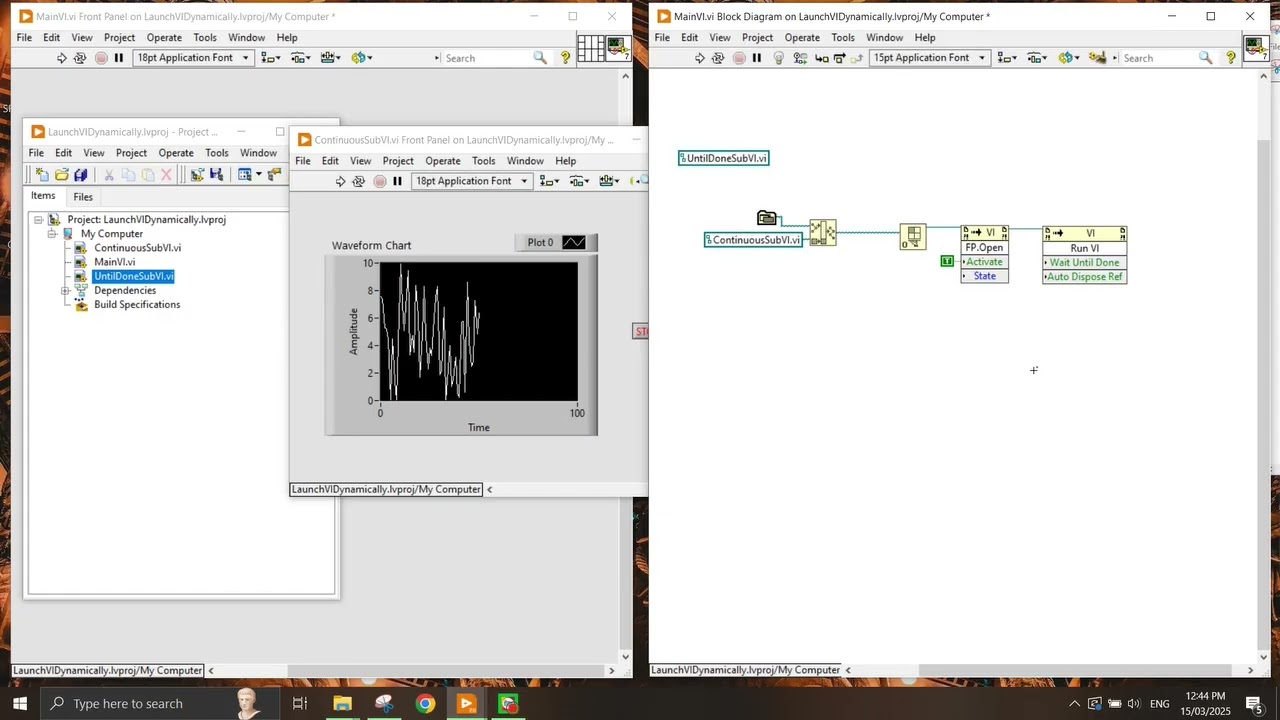Open Resize Objects dropdown in MainVI Front Panel
Viewport: 1280px width, 720px height.
point(332,58)
